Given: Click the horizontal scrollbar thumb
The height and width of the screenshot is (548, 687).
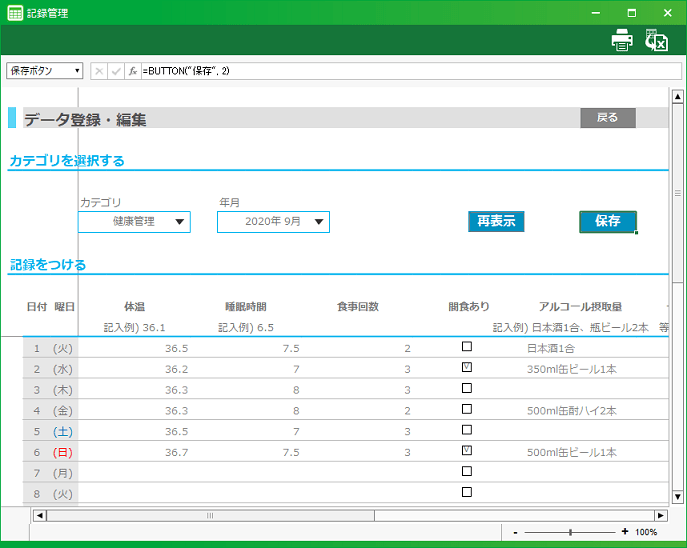Looking at the screenshot, I should 210,516.
